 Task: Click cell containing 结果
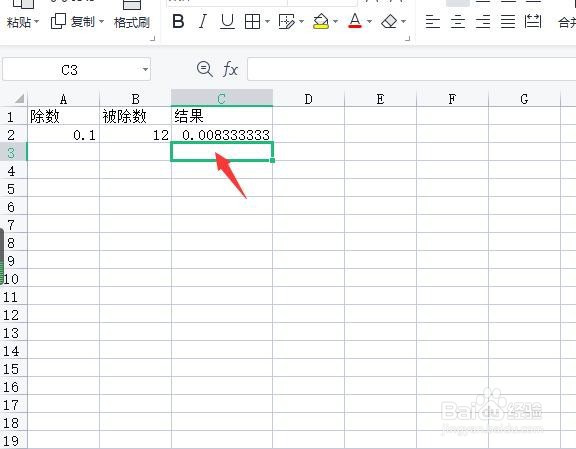[x=222, y=116]
